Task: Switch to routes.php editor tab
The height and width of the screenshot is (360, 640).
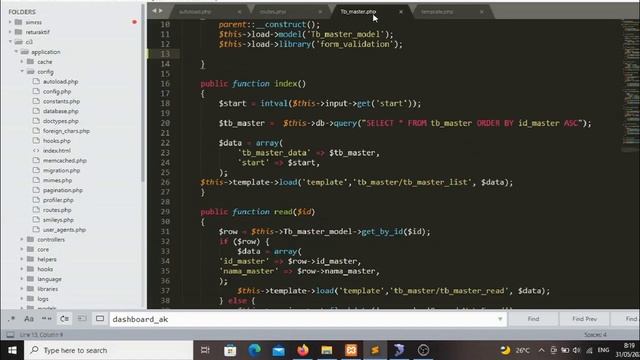Action: [273, 12]
